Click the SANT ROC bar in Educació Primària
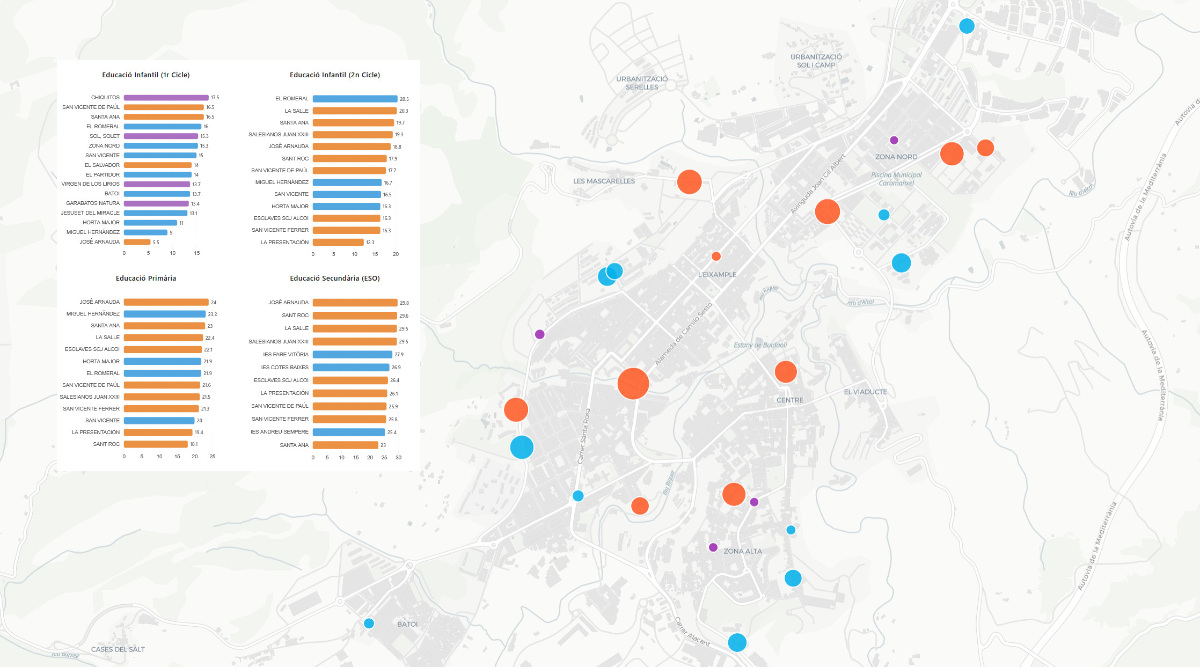 coord(156,444)
